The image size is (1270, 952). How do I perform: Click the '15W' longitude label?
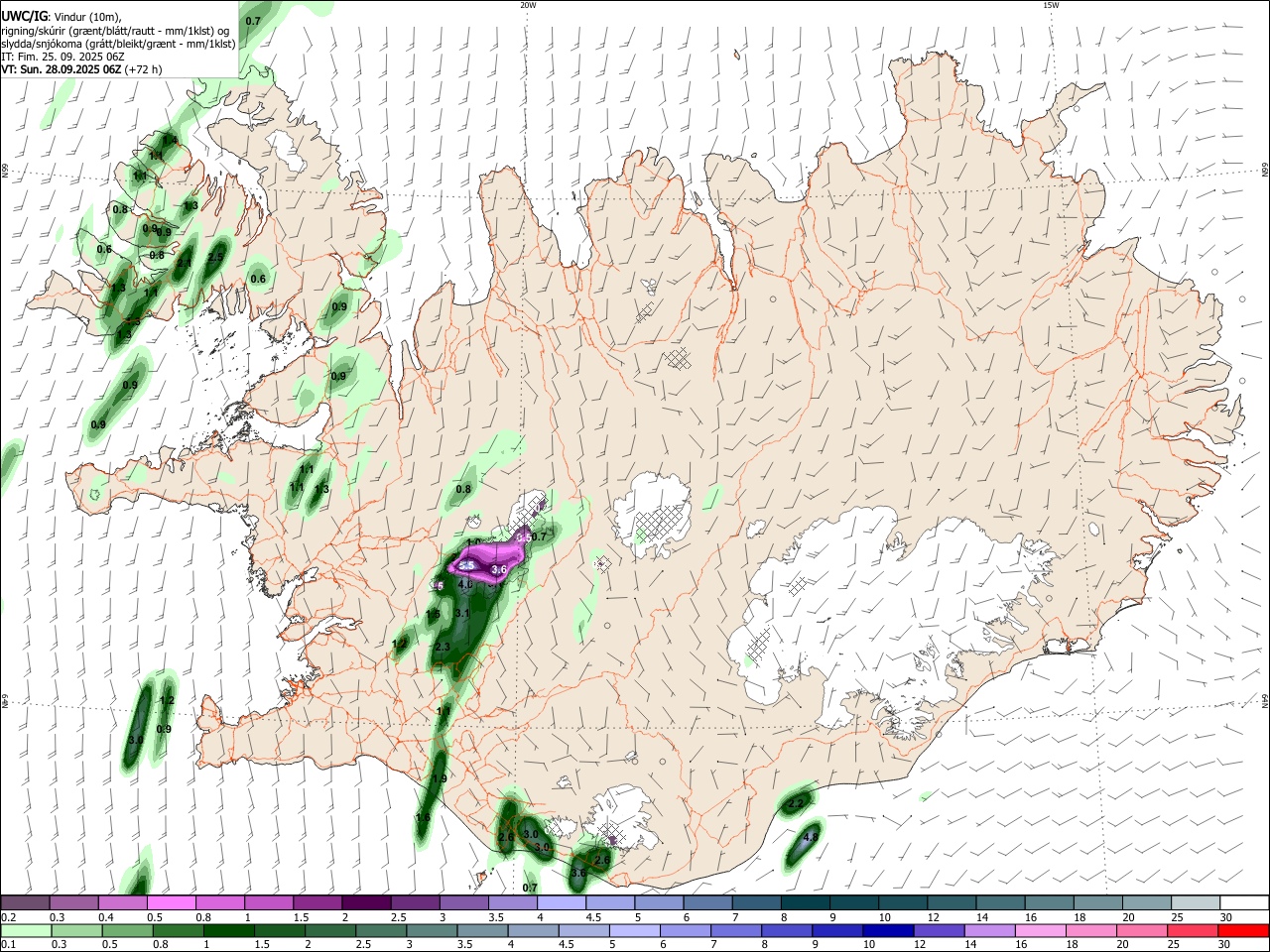point(1051,5)
